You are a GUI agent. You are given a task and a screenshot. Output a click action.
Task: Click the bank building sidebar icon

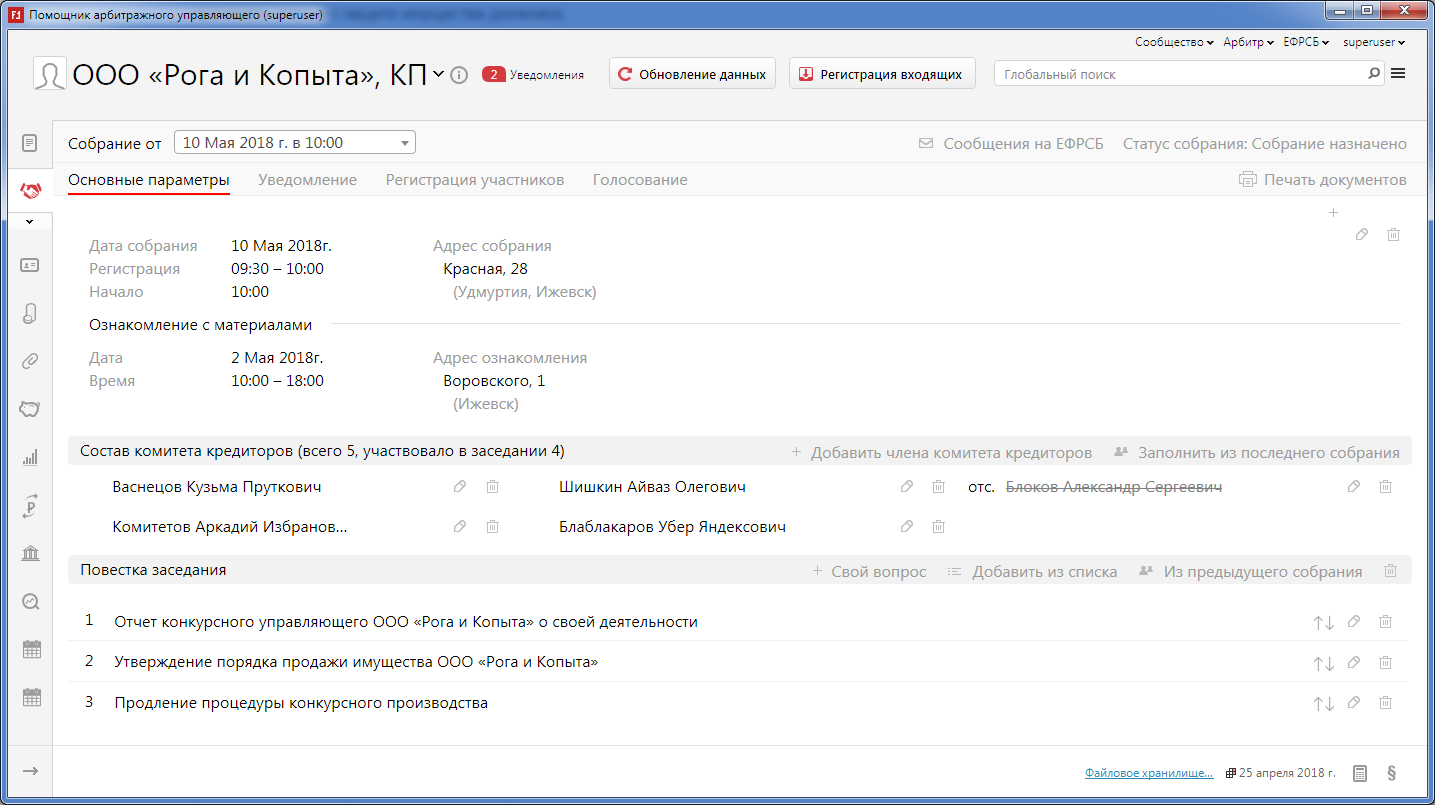(30, 554)
